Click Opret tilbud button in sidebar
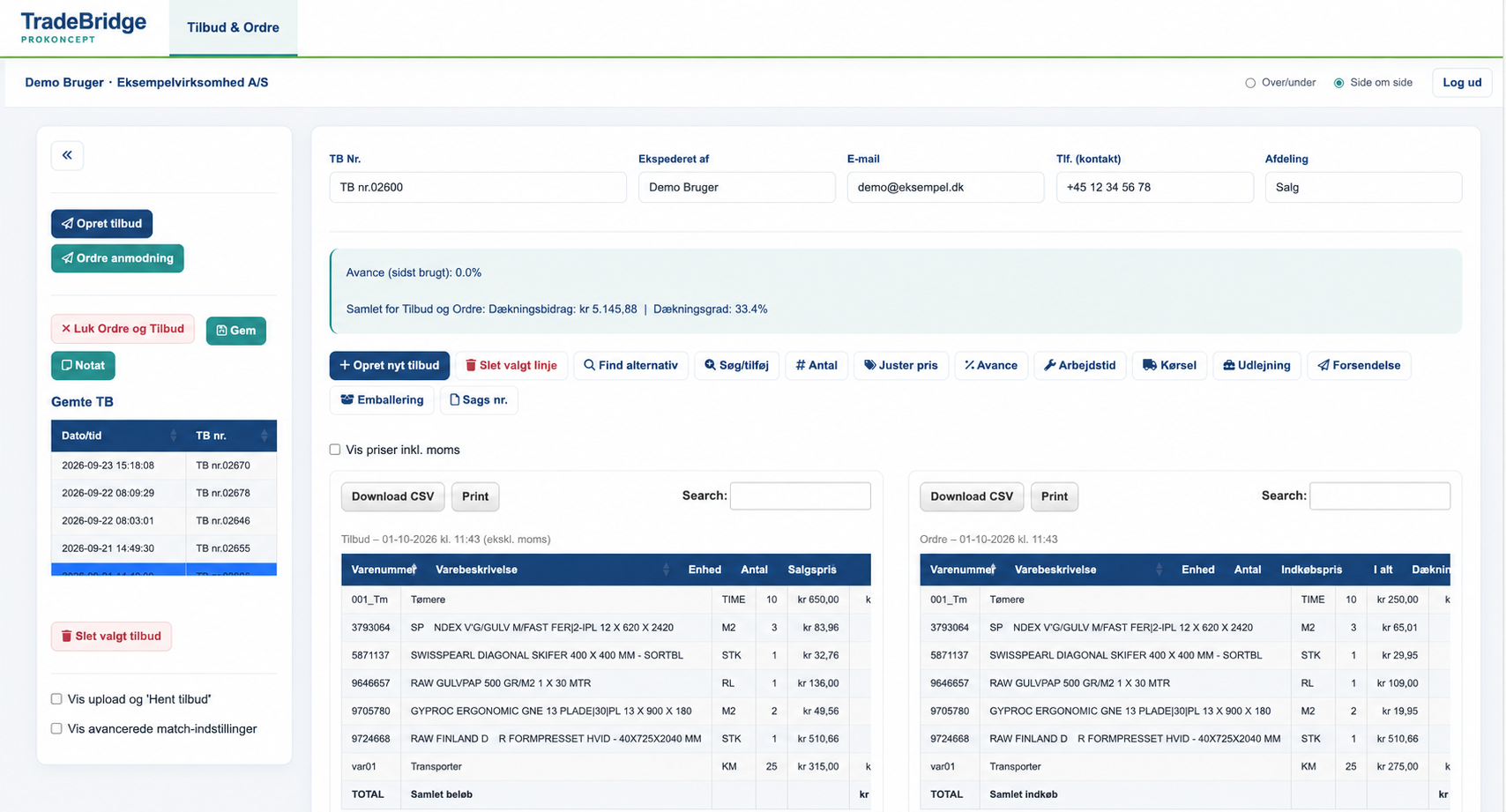1506x812 pixels. (x=101, y=223)
